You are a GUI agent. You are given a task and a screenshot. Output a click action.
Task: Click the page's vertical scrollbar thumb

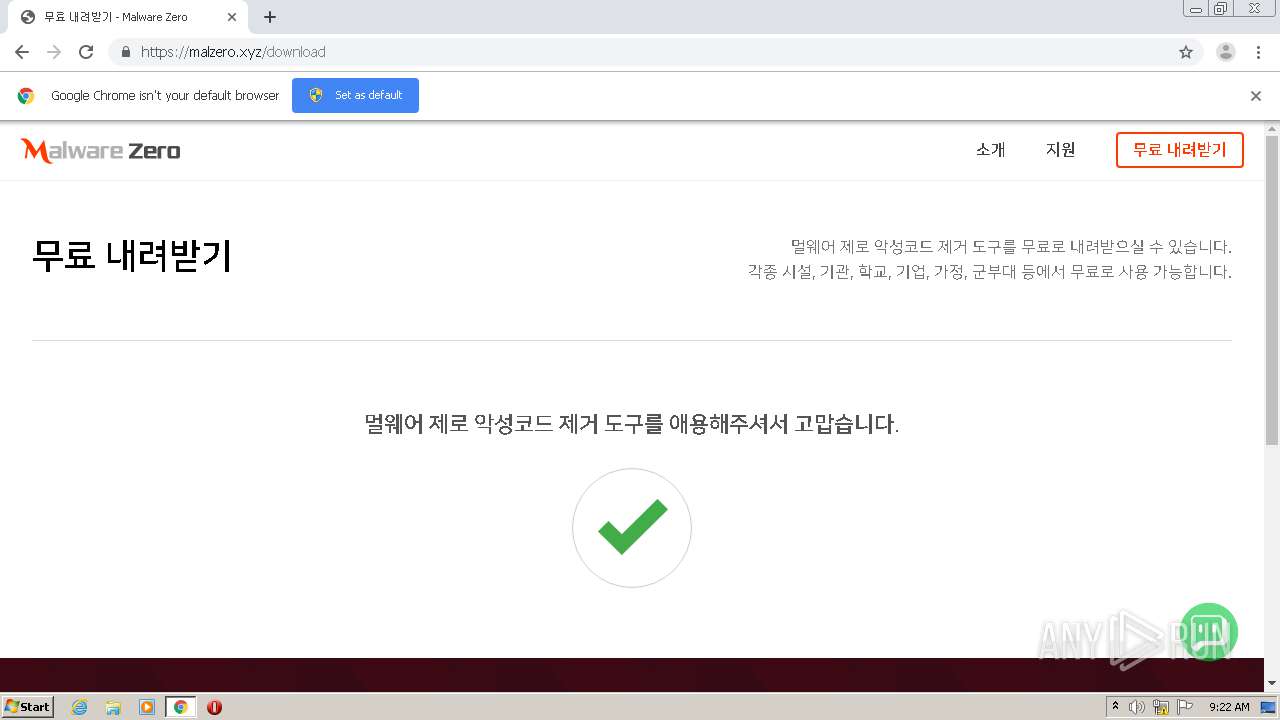[1272, 290]
